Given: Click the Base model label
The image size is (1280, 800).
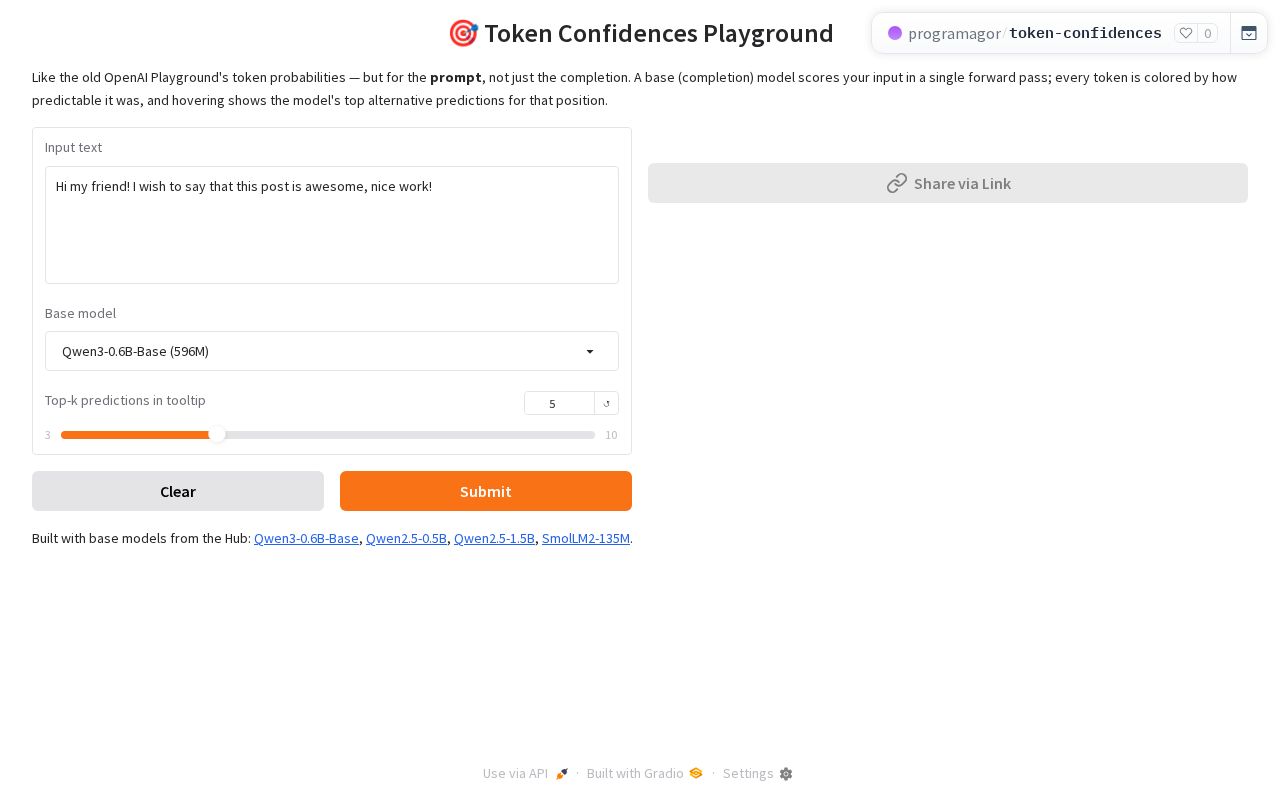Looking at the screenshot, I should point(80,313).
